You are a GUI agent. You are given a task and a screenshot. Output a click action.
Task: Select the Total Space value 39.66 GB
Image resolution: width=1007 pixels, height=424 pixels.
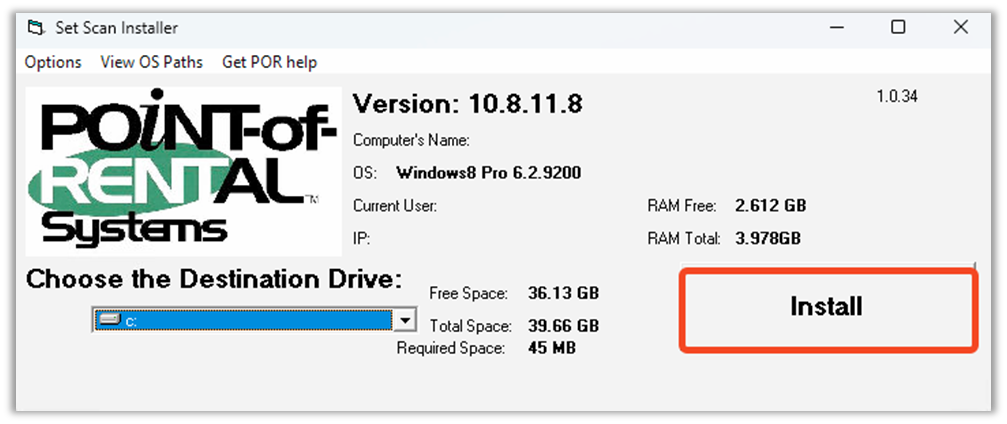click(563, 326)
